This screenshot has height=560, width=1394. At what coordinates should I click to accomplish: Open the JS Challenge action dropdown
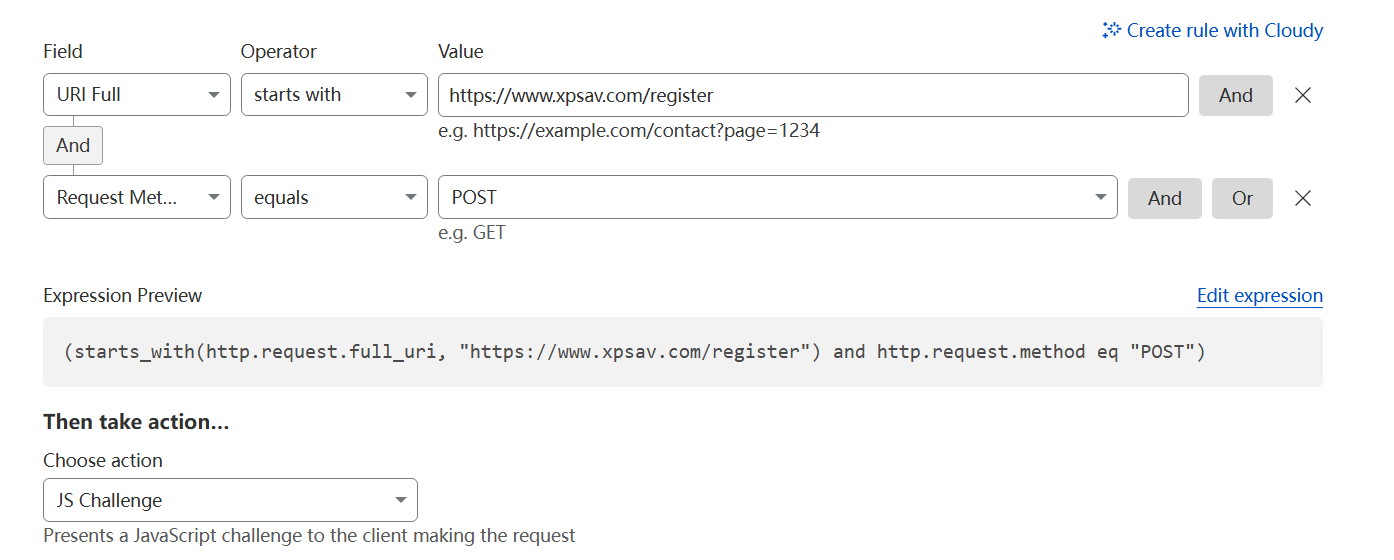(x=230, y=500)
